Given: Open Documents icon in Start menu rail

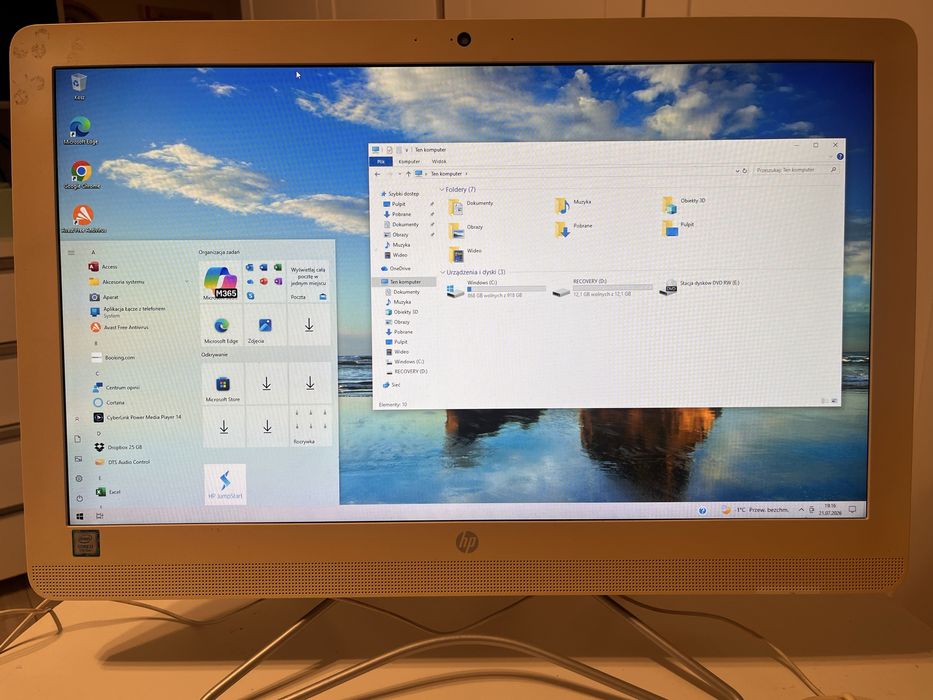Looking at the screenshot, I should pyautogui.click(x=77, y=439).
